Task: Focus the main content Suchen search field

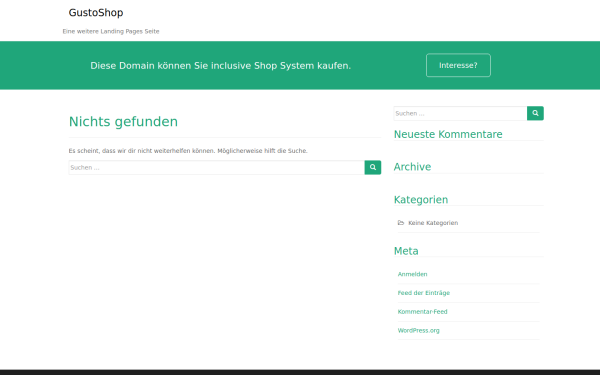Action: pyautogui.click(x=217, y=167)
